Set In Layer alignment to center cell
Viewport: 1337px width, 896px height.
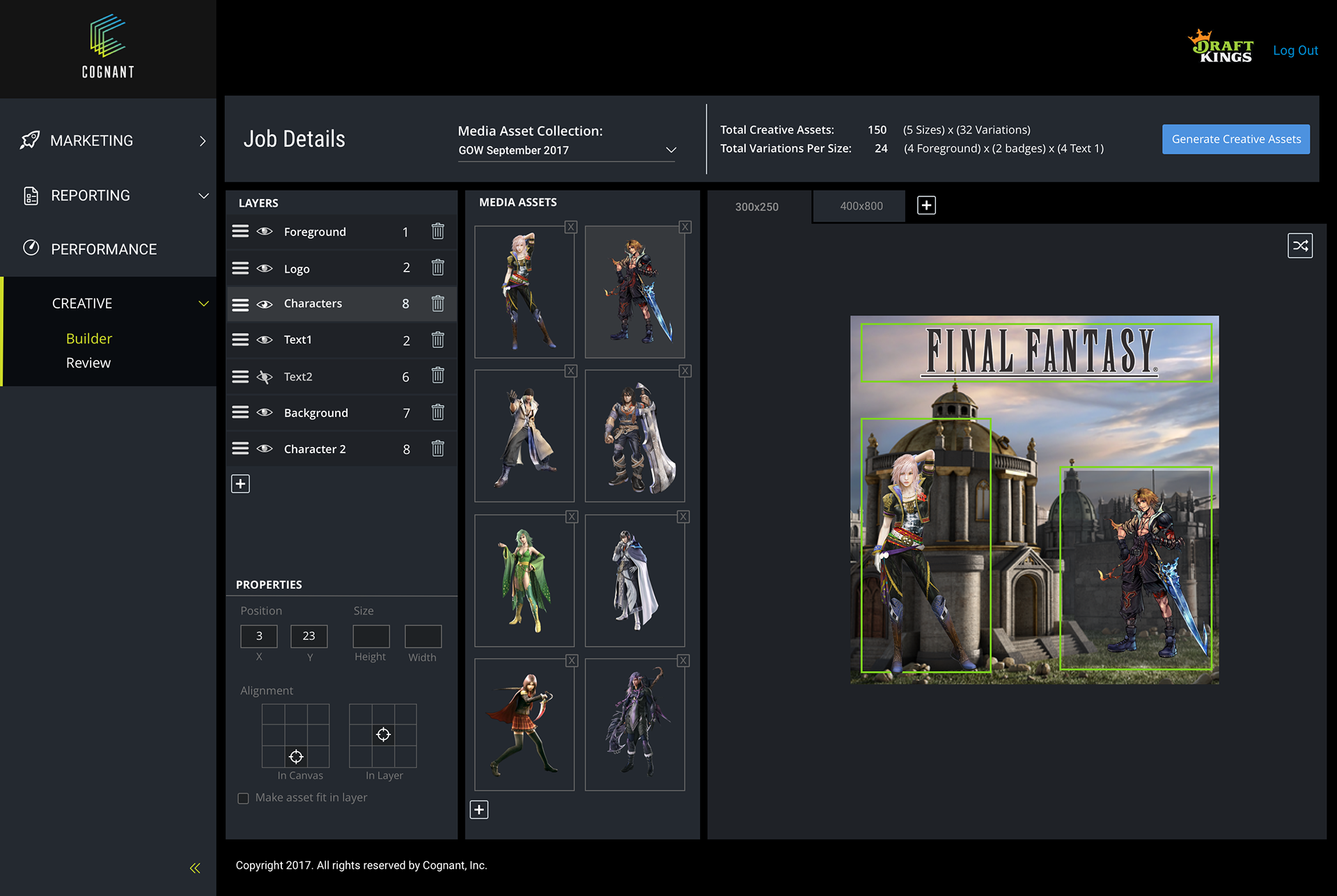click(383, 734)
